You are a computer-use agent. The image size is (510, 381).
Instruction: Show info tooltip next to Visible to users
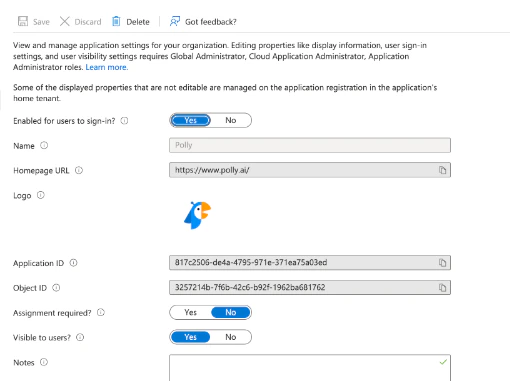[80, 337]
